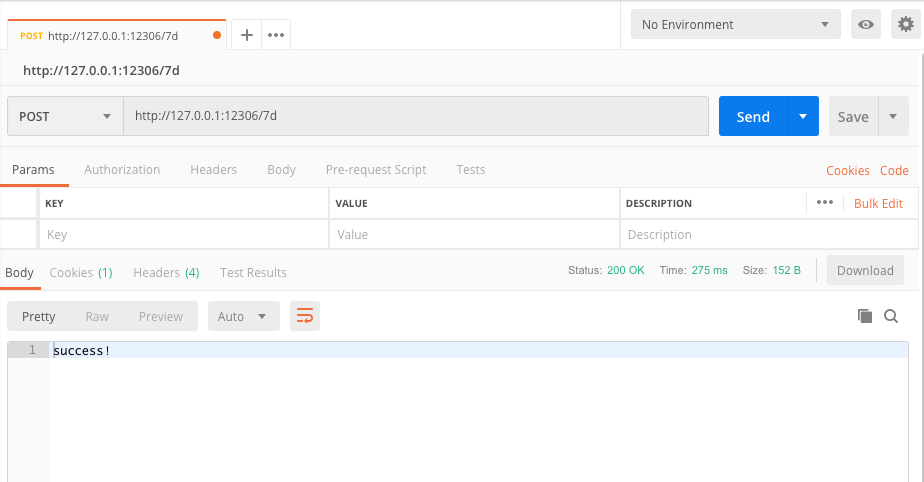Screen dimensions: 924x482
Task: Open the request Headers tab
Action: click(213, 170)
